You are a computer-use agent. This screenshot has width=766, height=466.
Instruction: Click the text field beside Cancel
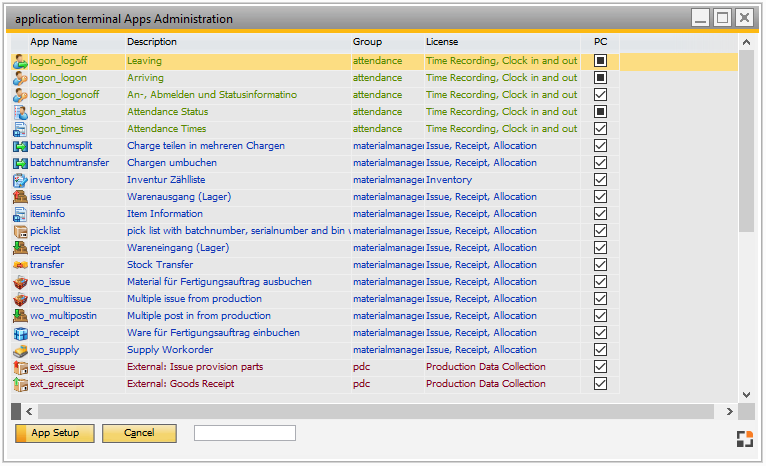coord(245,433)
